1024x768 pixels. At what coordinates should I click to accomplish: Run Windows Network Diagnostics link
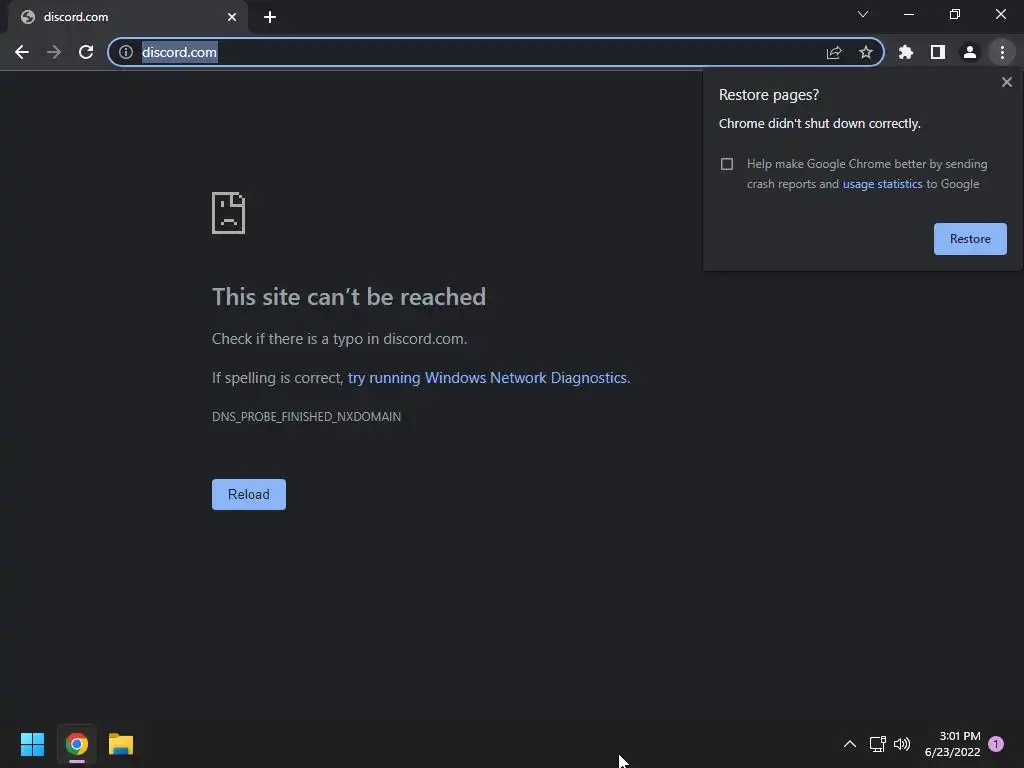(x=487, y=378)
